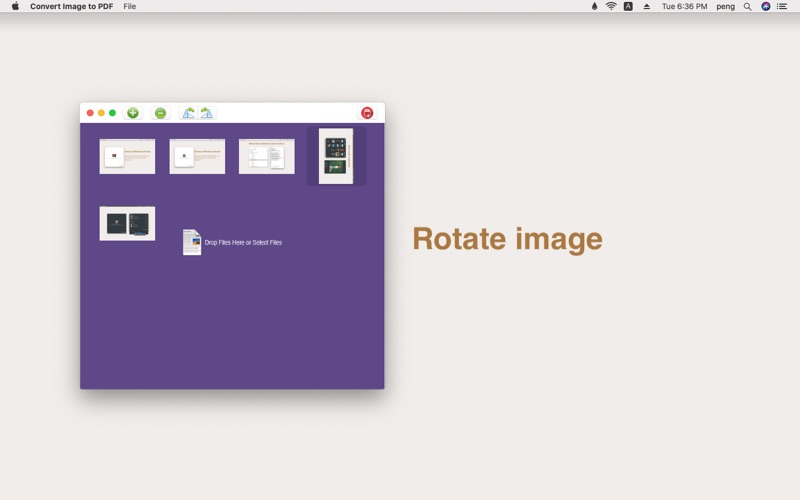Select the rotated portrait thumbnail

[x=336, y=156]
